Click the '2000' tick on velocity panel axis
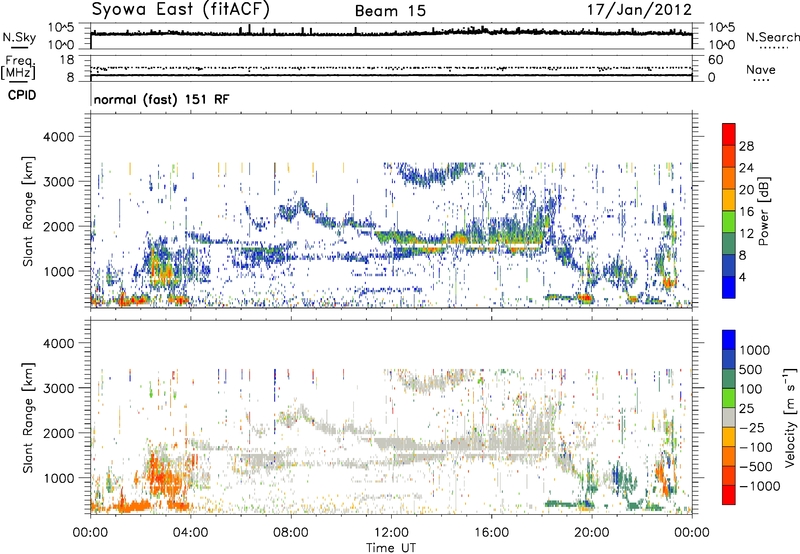Screen dimensions: 800x554 [58, 433]
